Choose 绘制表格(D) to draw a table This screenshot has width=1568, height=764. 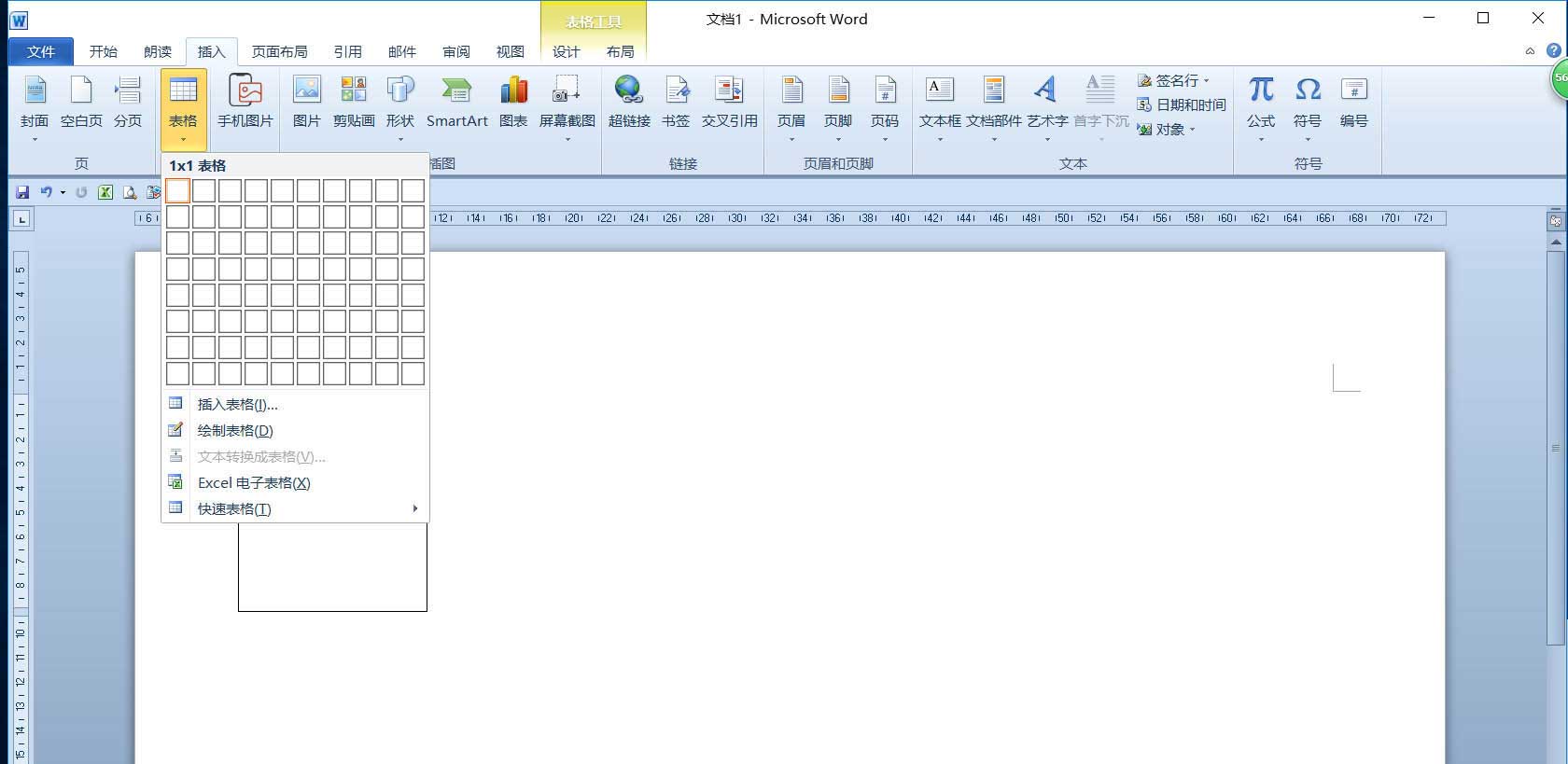(x=295, y=430)
